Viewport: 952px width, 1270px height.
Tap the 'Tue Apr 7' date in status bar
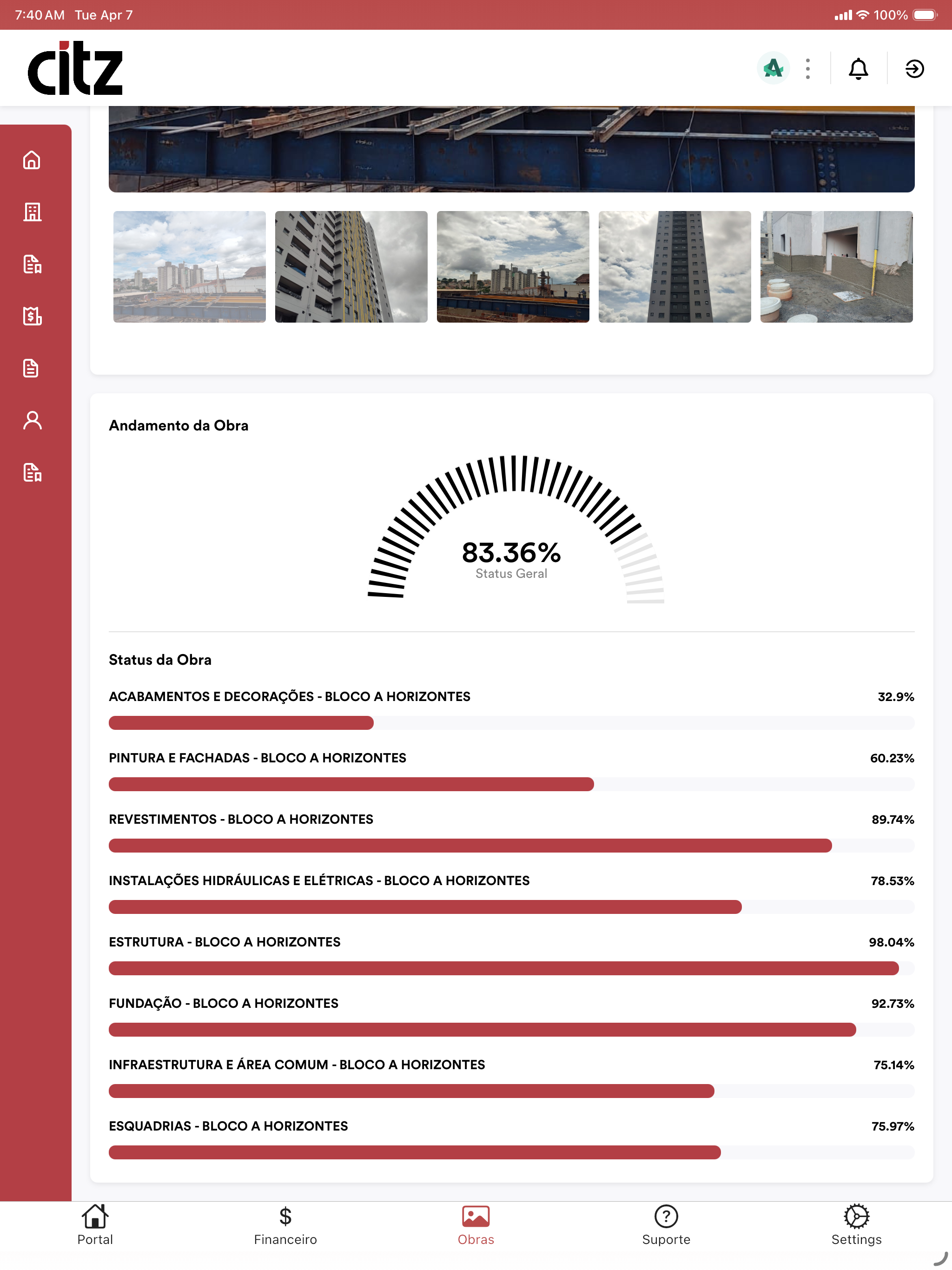point(104,15)
